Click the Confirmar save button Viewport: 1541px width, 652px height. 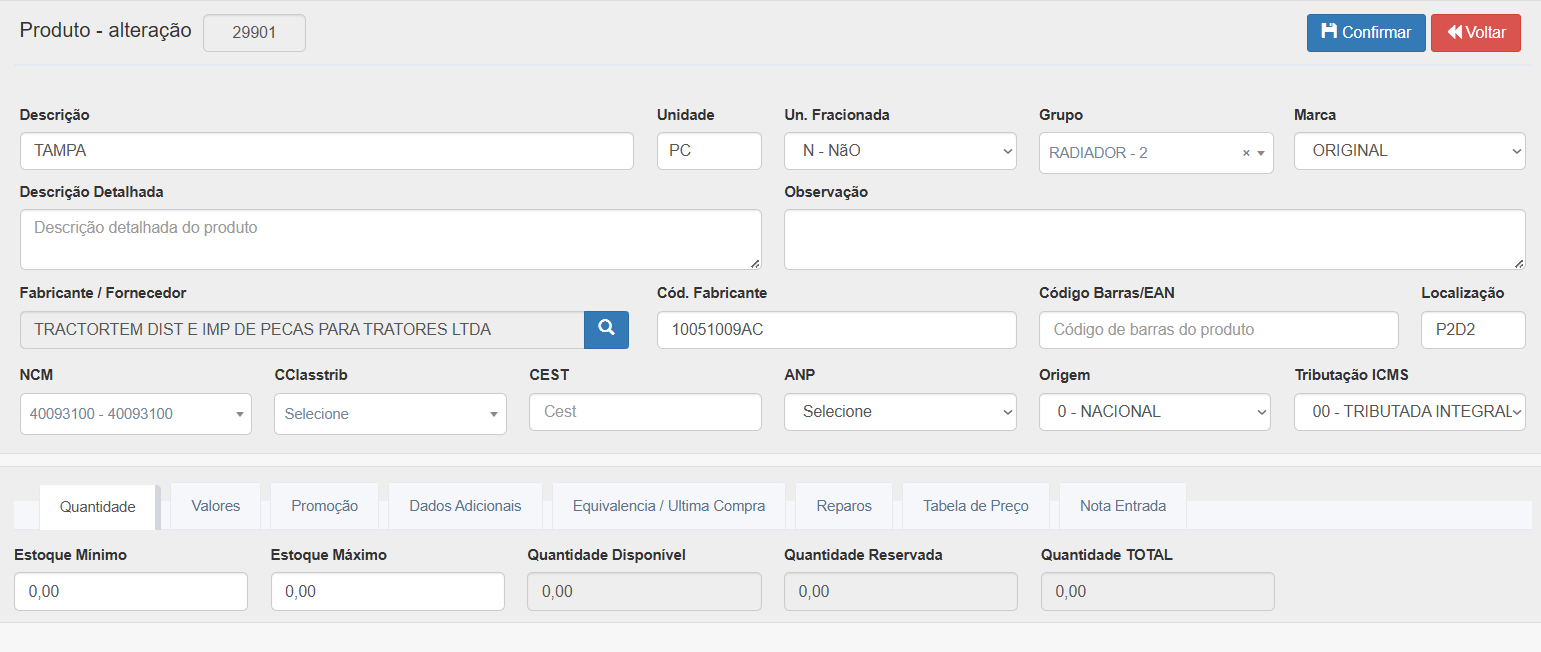point(1366,32)
